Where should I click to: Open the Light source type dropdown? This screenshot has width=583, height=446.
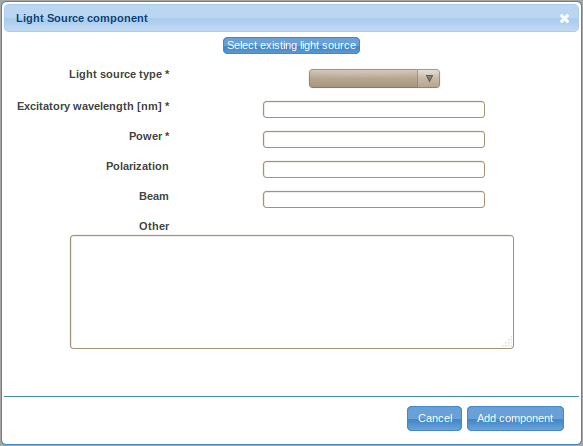click(374, 78)
